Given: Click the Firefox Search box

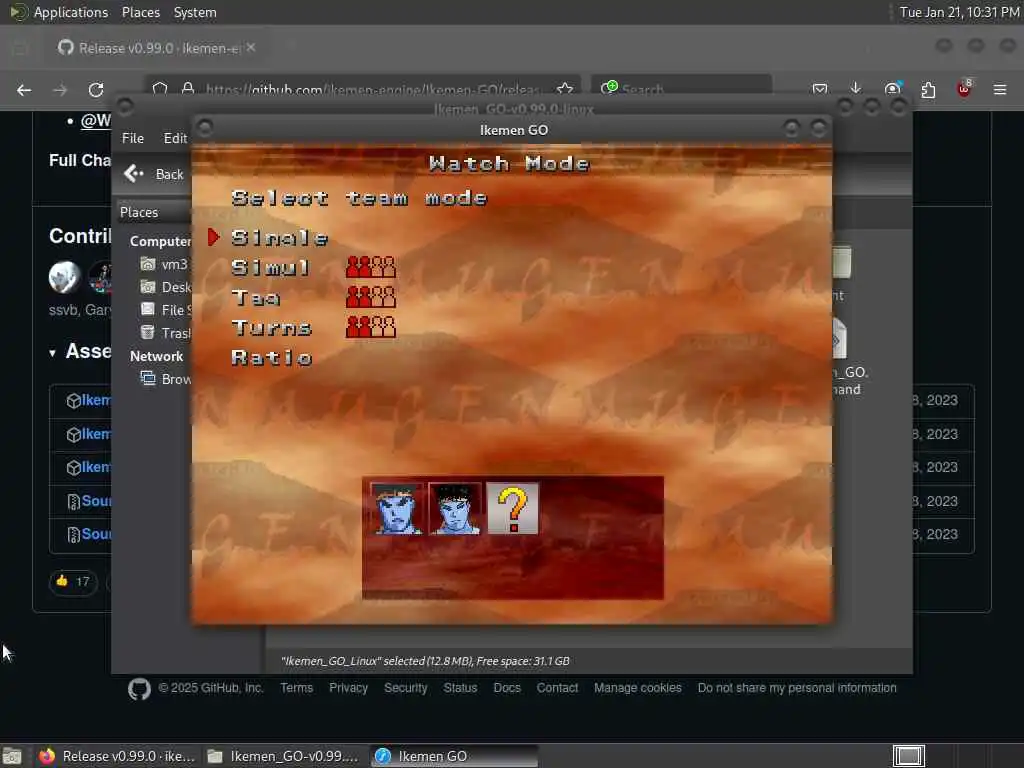Looking at the screenshot, I should 682,89.
